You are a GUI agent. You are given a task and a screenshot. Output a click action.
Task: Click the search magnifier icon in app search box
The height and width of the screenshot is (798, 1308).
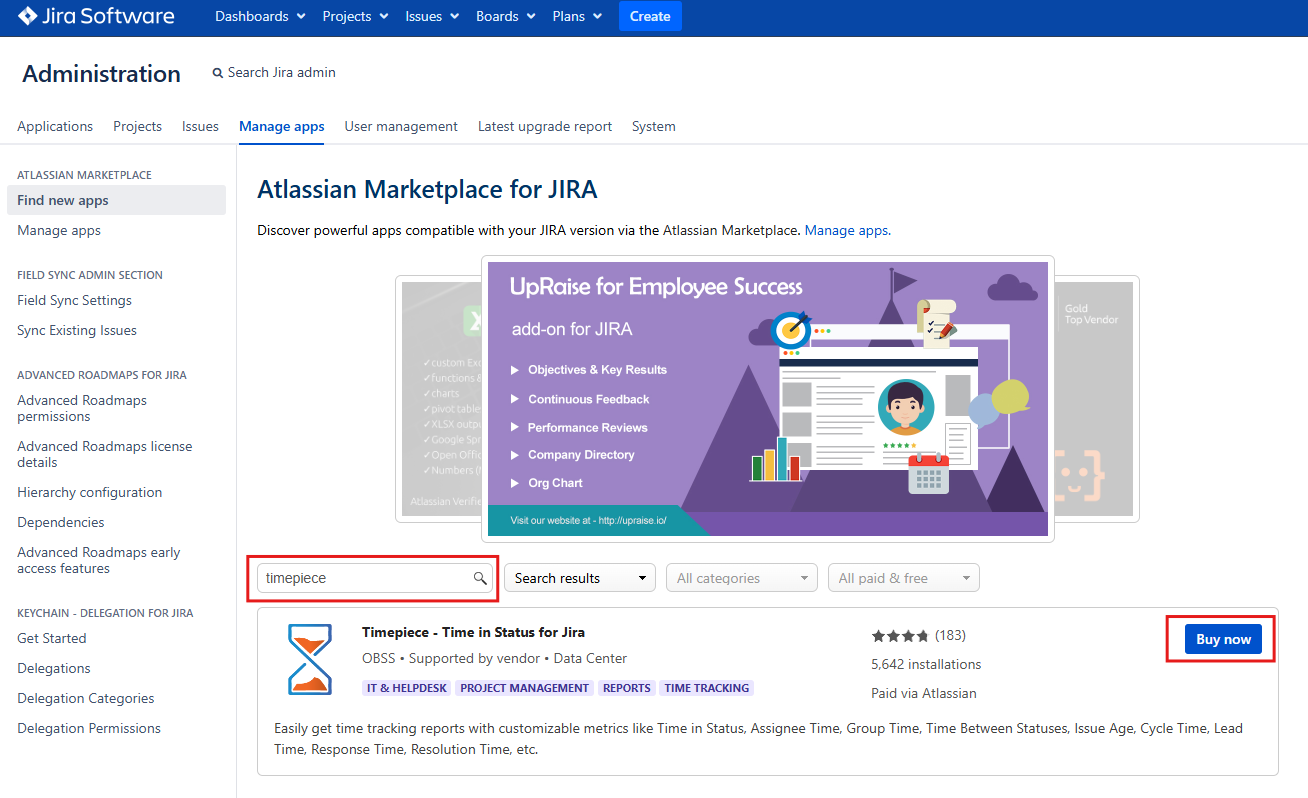pos(480,578)
